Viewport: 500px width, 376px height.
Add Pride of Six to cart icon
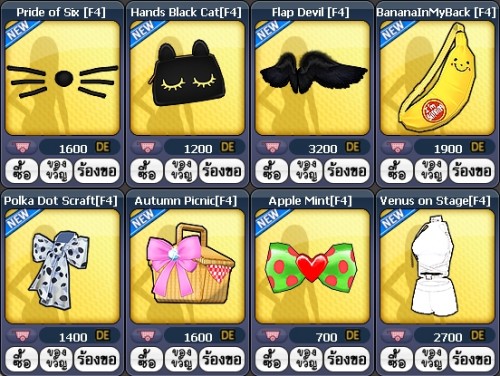[x=22, y=147]
